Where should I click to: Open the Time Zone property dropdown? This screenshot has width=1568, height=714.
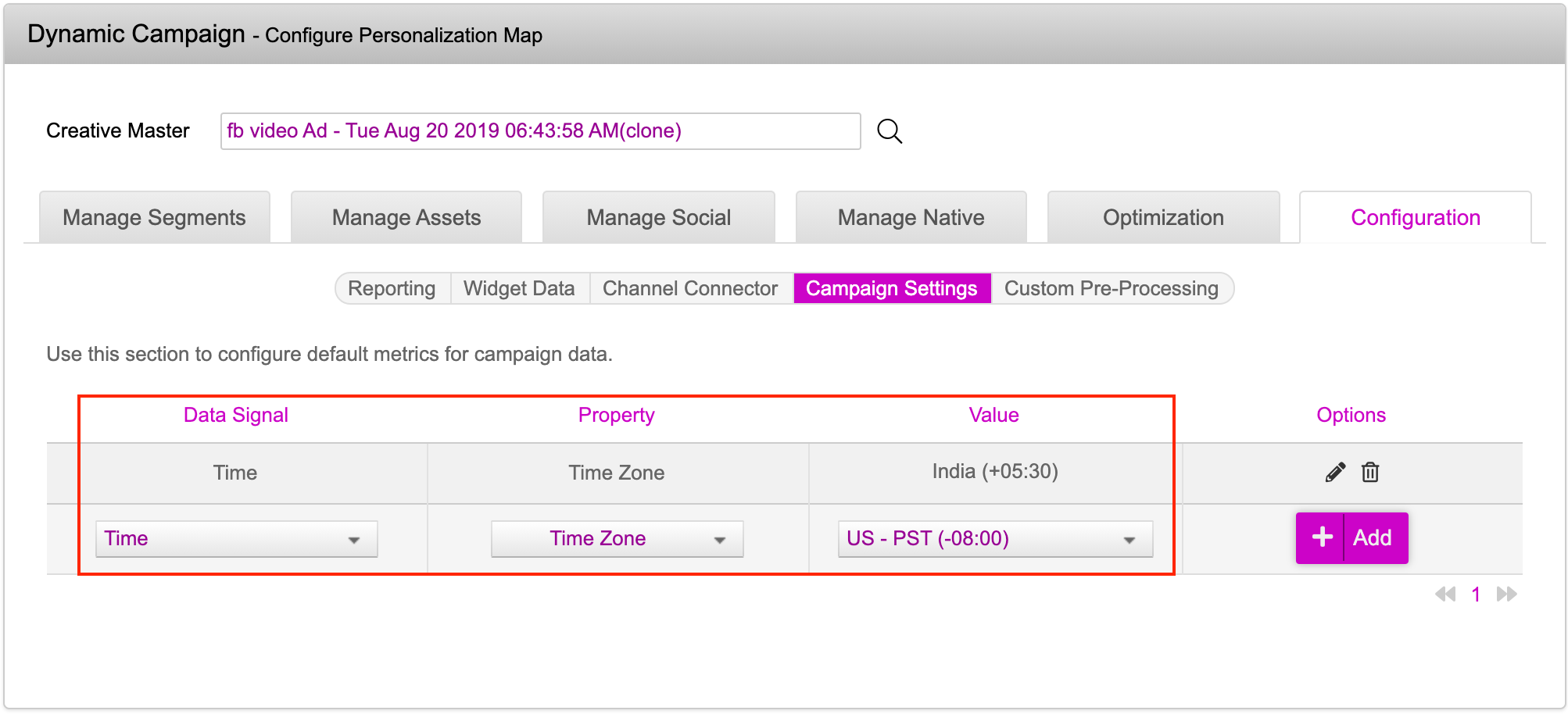617,539
